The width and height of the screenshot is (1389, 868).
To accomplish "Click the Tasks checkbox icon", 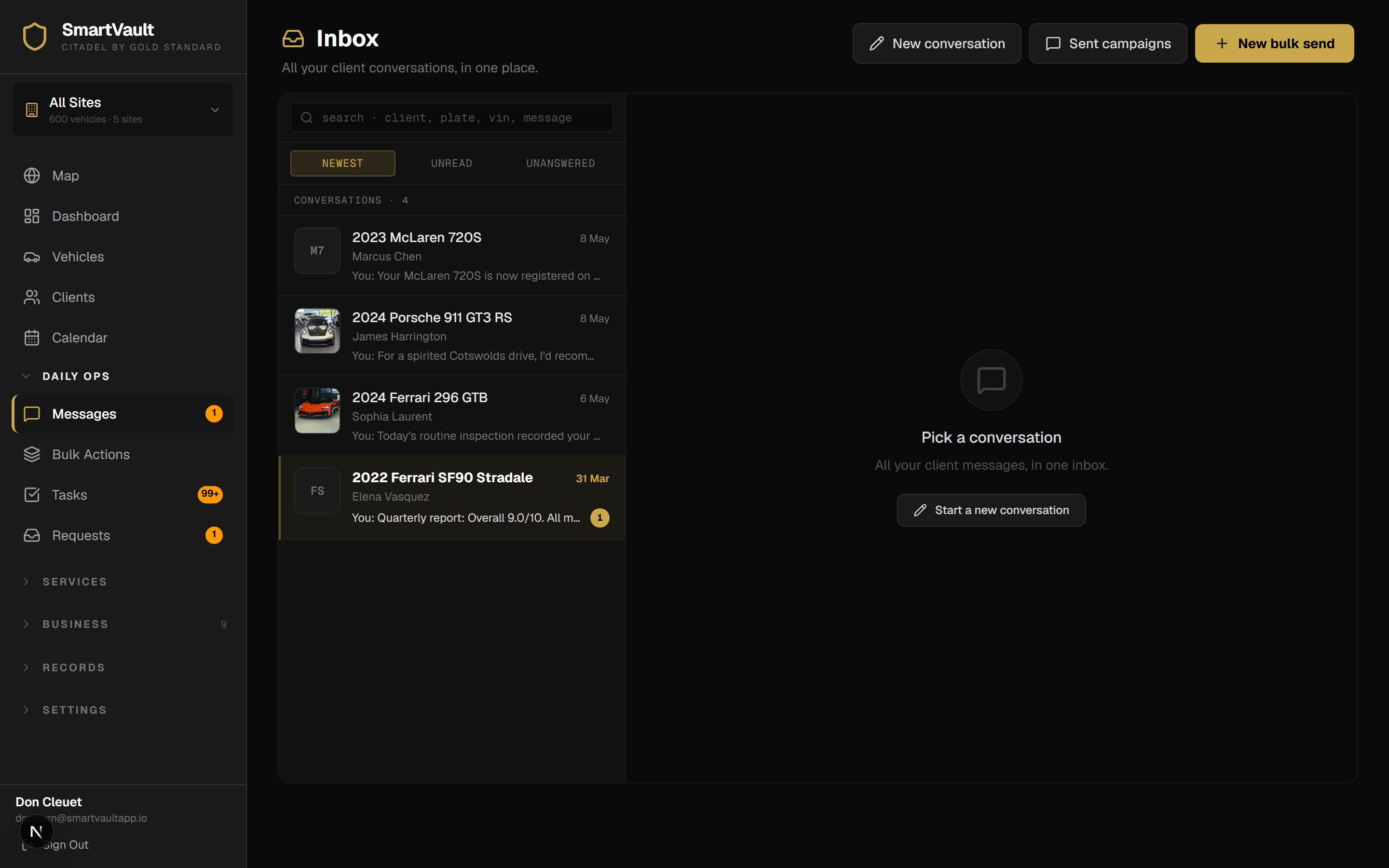I will coord(31,495).
